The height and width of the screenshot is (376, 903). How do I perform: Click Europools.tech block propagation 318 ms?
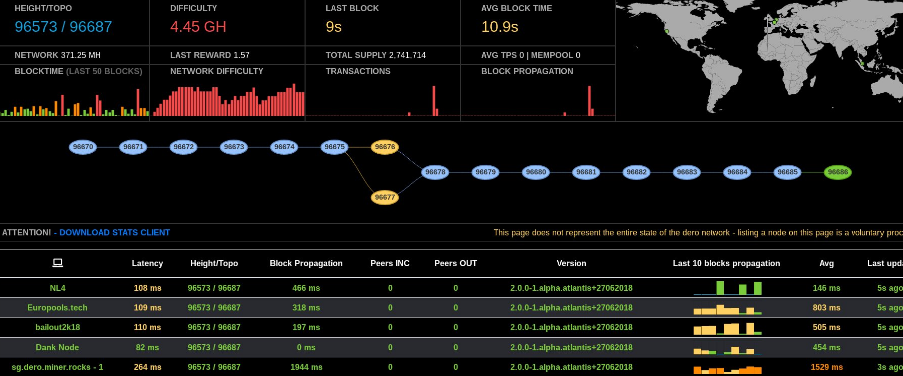[306, 307]
